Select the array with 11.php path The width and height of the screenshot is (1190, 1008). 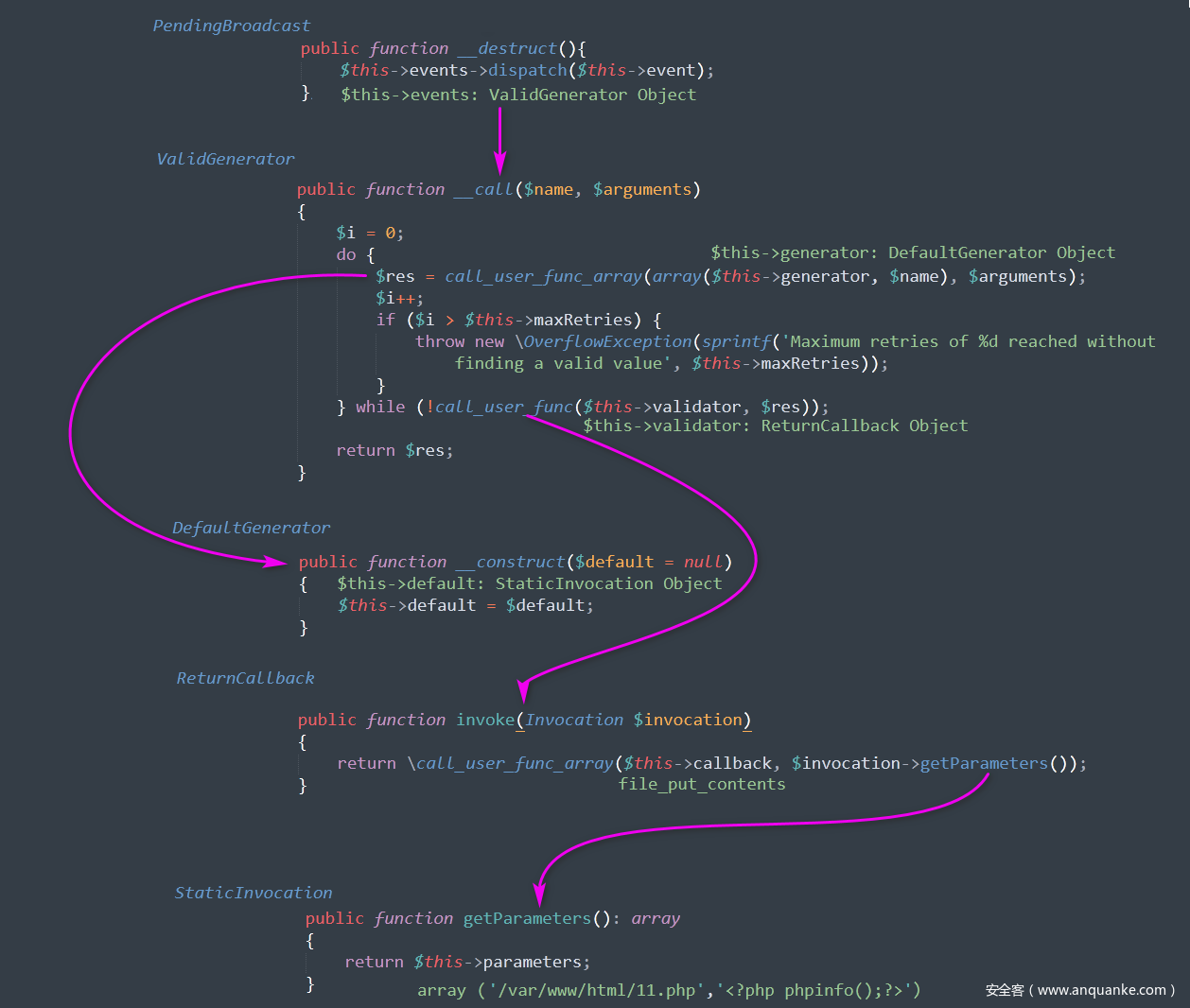tap(669, 990)
